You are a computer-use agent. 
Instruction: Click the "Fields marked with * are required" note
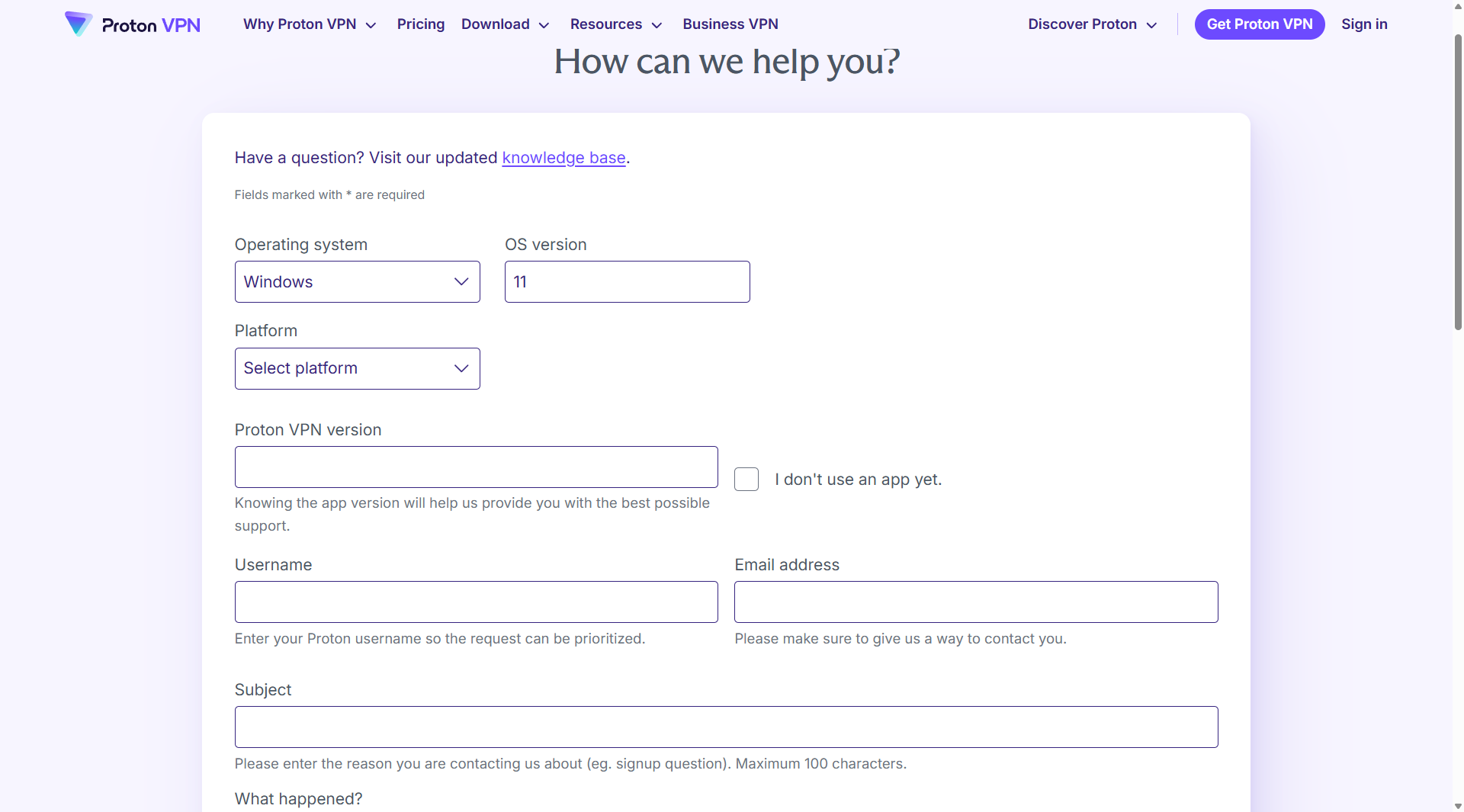pos(329,195)
